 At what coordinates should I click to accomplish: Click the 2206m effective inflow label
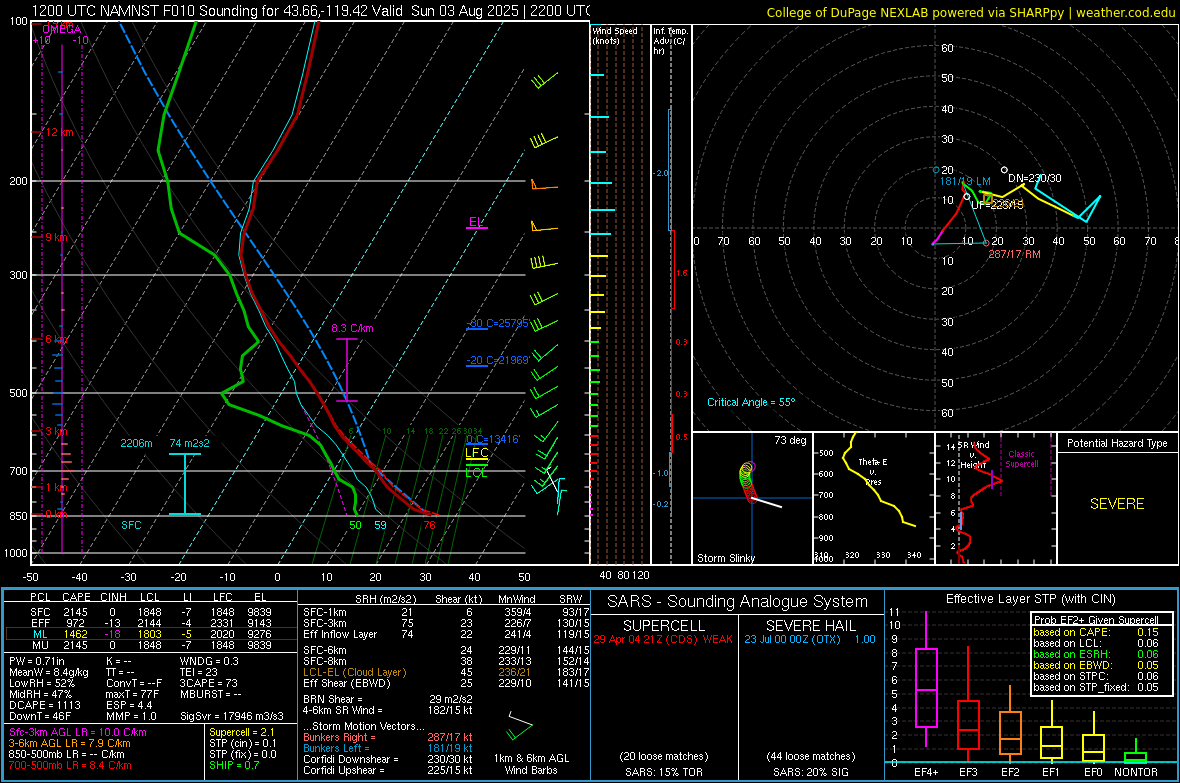pyautogui.click(x=136, y=443)
